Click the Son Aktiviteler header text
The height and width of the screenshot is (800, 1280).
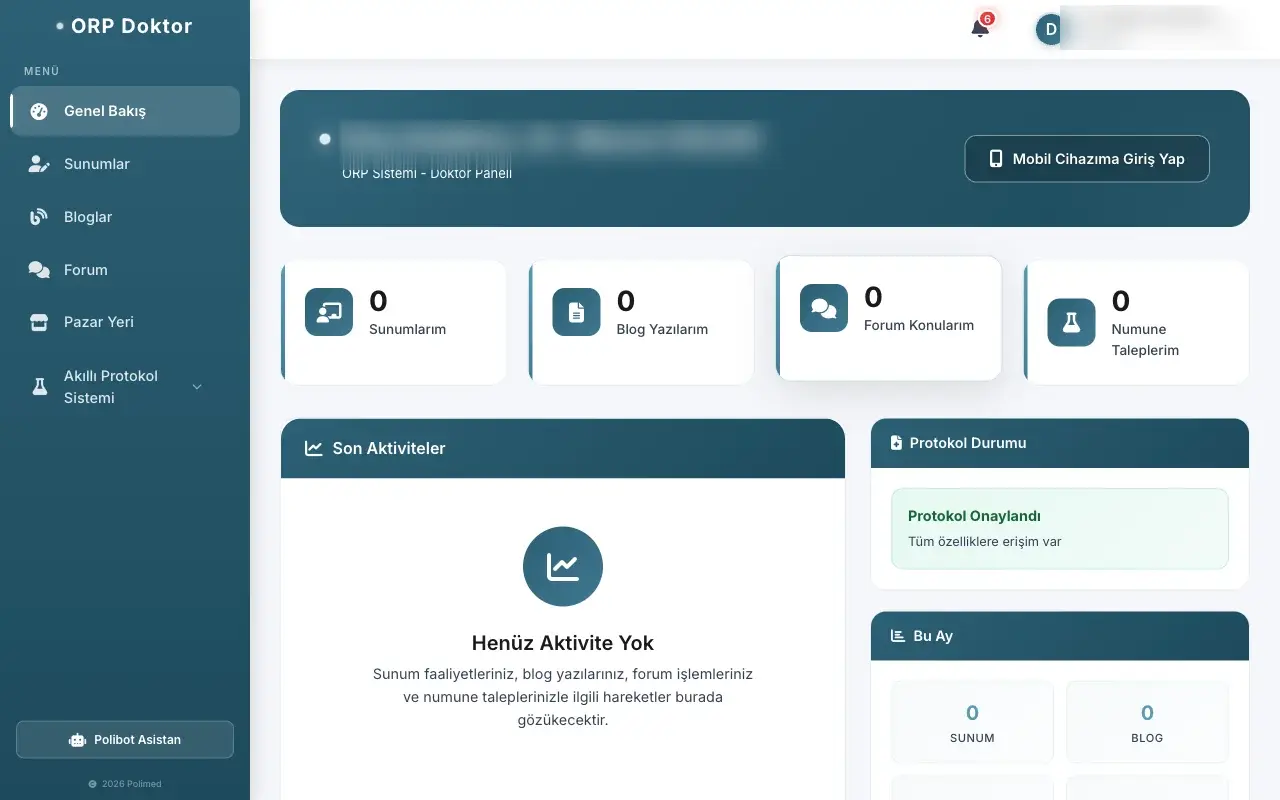(x=389, y=448)
